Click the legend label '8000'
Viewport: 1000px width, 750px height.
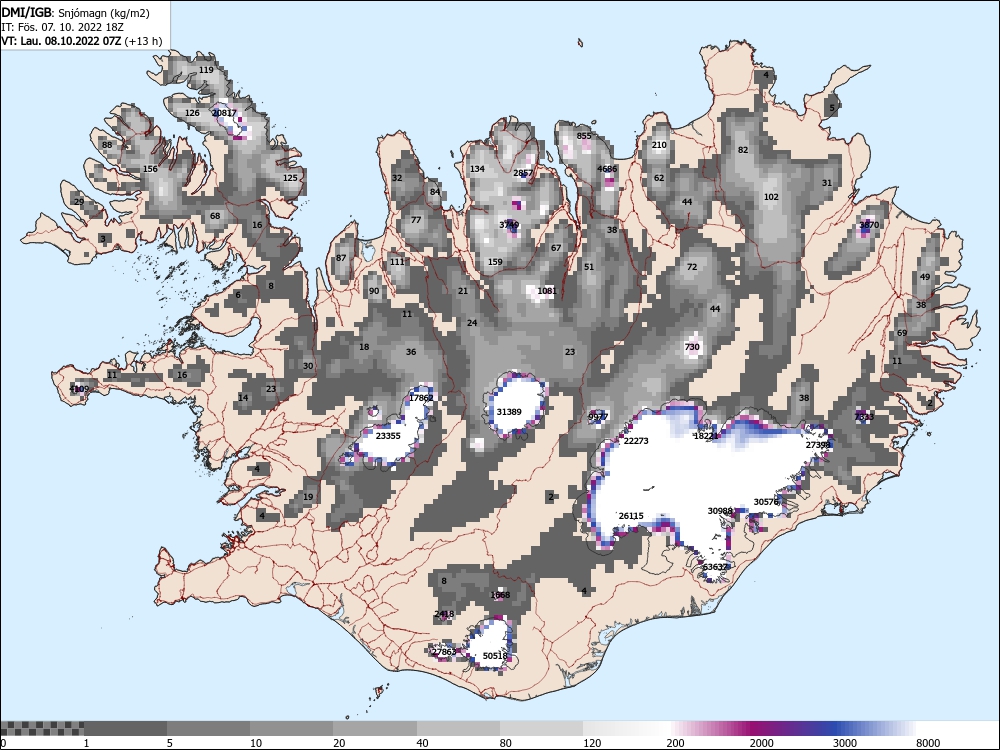tap(928, 743)
